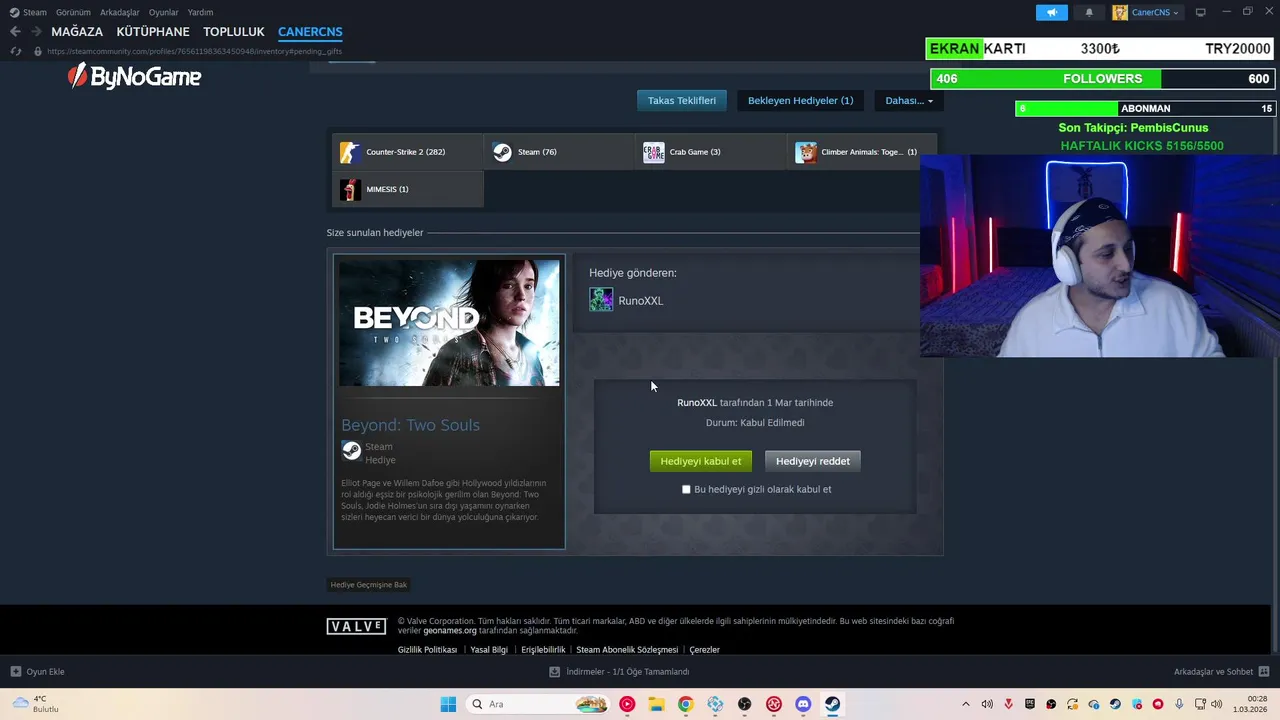The width and height of the screenshot is (1280, 720).
Task: Select the Climber Animals inventory icon
Action: [x=806, y=152]
